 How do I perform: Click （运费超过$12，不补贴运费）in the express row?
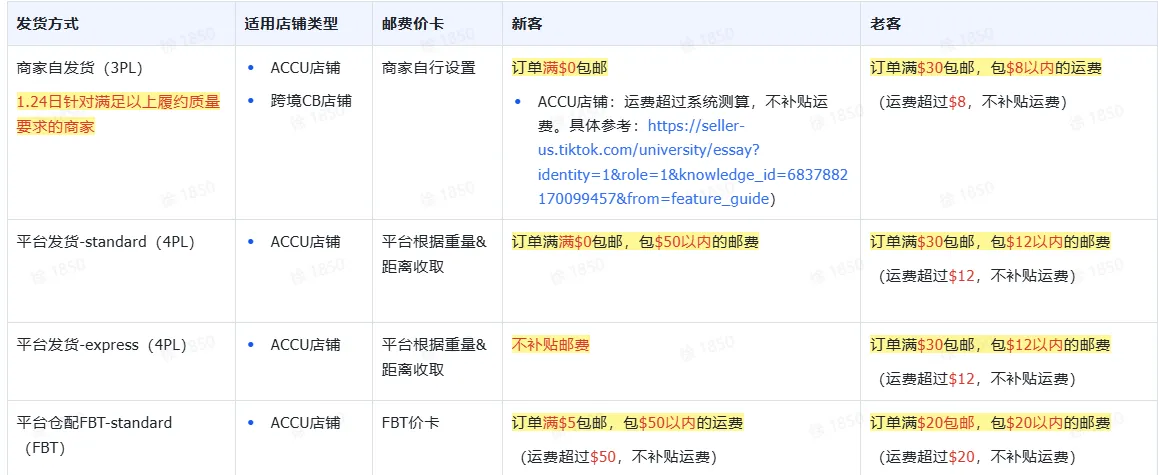pyautogui.click(x=976, y=379)
